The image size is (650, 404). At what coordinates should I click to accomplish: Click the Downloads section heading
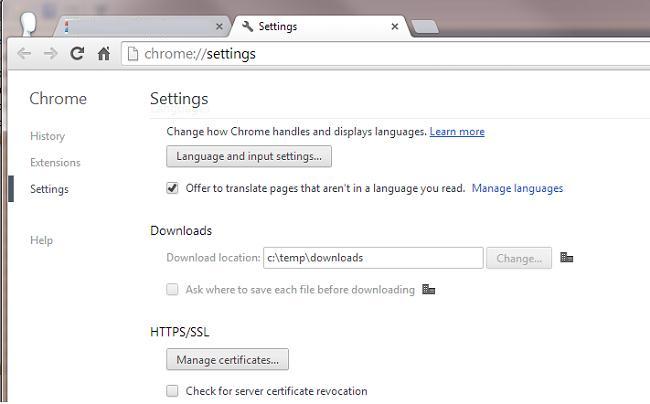(181, 230)
